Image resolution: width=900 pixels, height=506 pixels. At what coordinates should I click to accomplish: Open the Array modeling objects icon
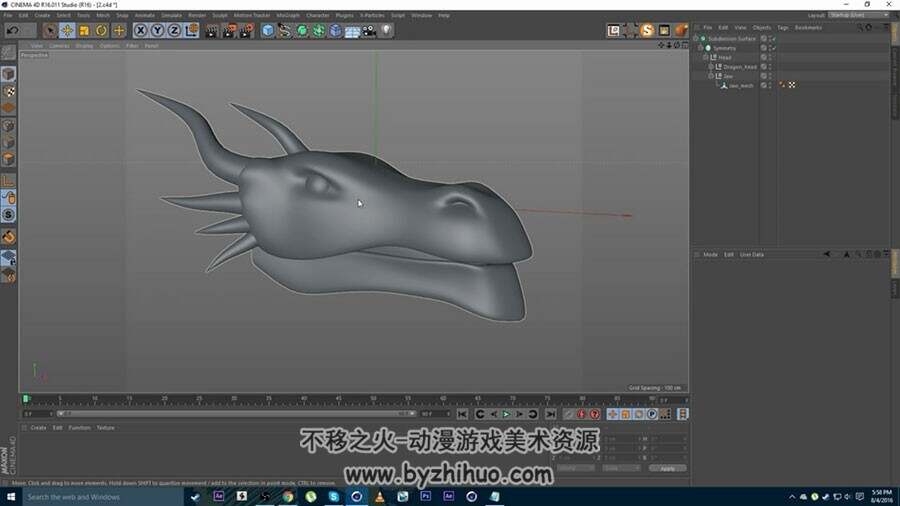(x=319, y=30)
